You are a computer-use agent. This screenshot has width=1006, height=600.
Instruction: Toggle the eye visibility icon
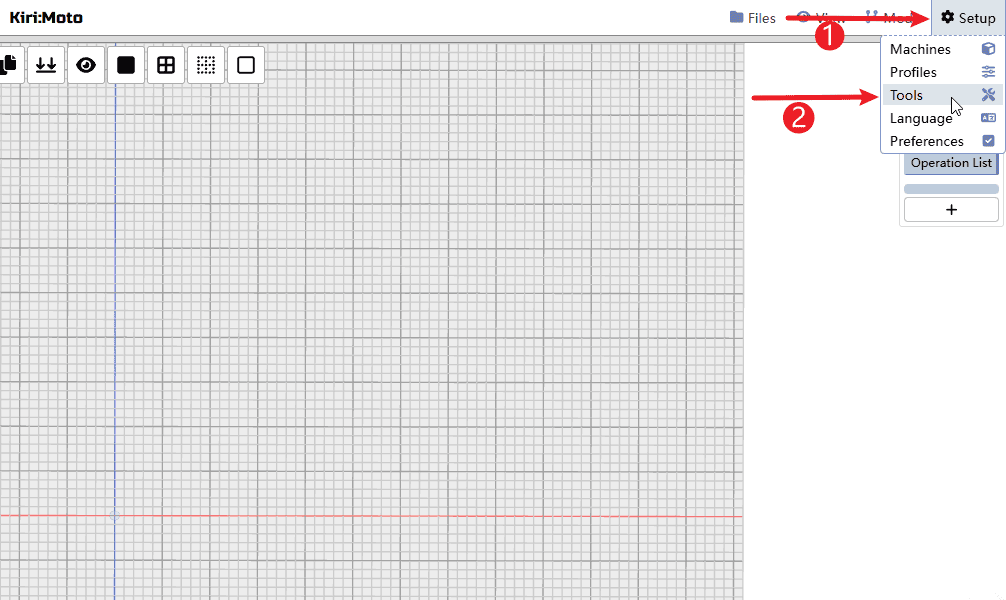click(x=86, y=65)
